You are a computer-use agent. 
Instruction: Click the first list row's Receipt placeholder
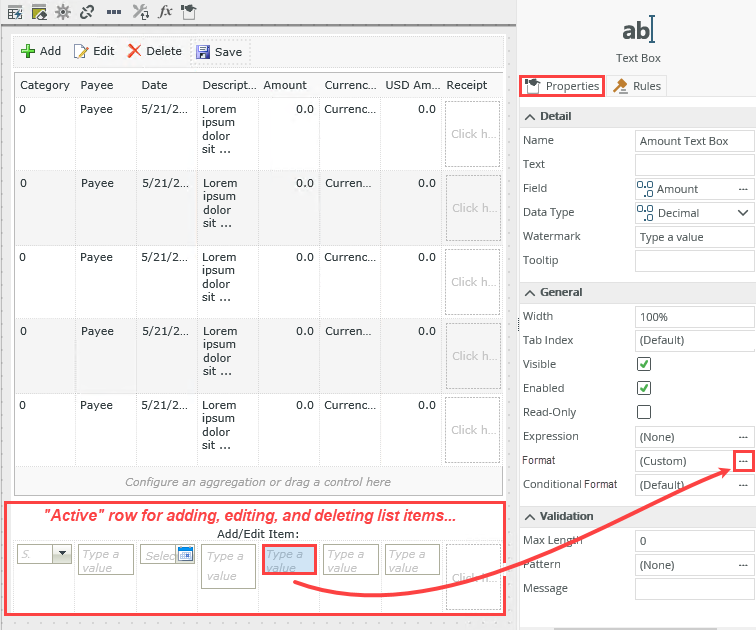coord(472,134)
